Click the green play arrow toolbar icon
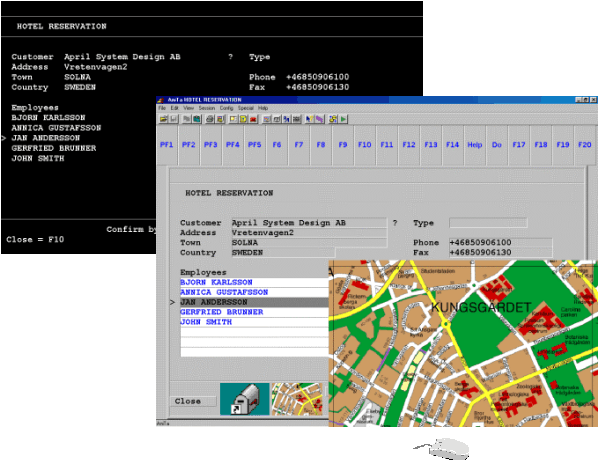Viewport: 599px width, 463px height. click(343, 119)
